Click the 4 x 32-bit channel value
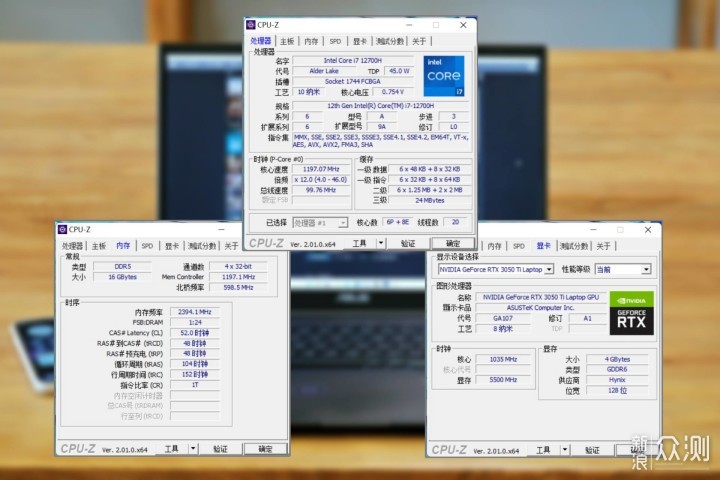 pos(238,266)
